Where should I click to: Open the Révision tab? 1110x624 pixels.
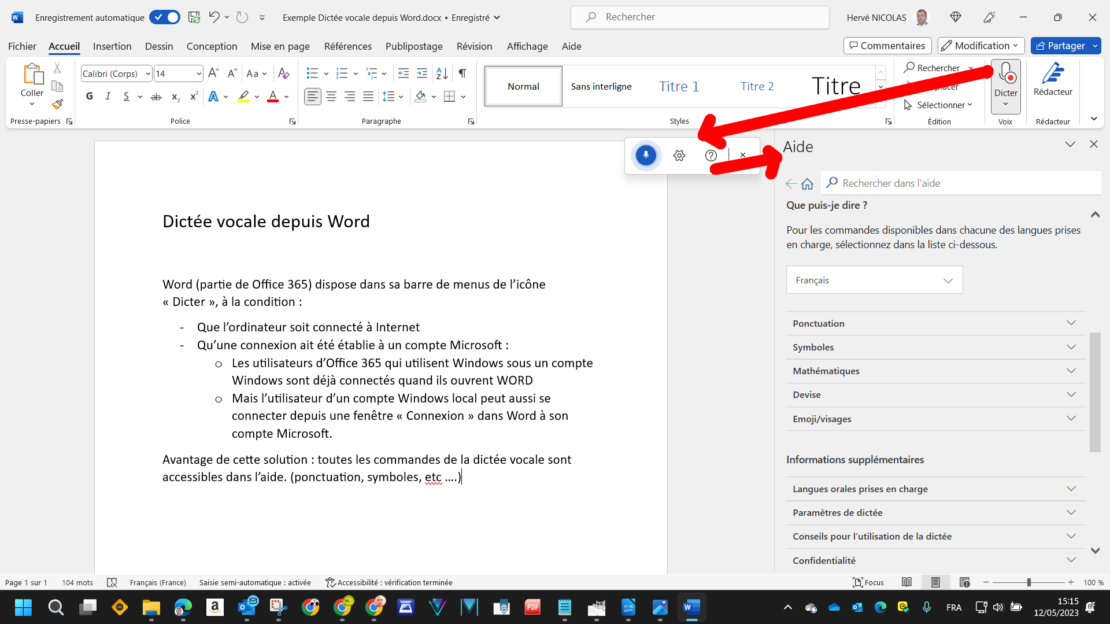click(x=474, y=46)
